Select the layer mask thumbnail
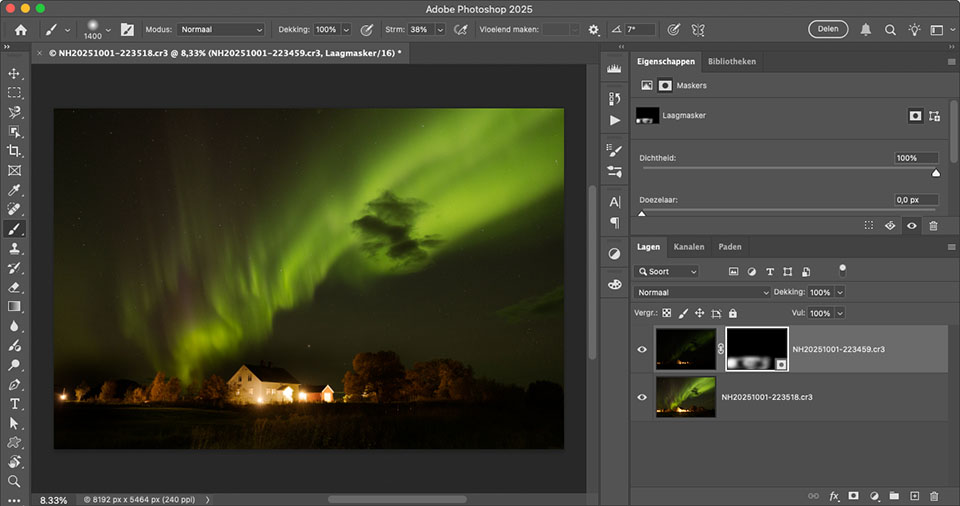 [x=756, y=349]
